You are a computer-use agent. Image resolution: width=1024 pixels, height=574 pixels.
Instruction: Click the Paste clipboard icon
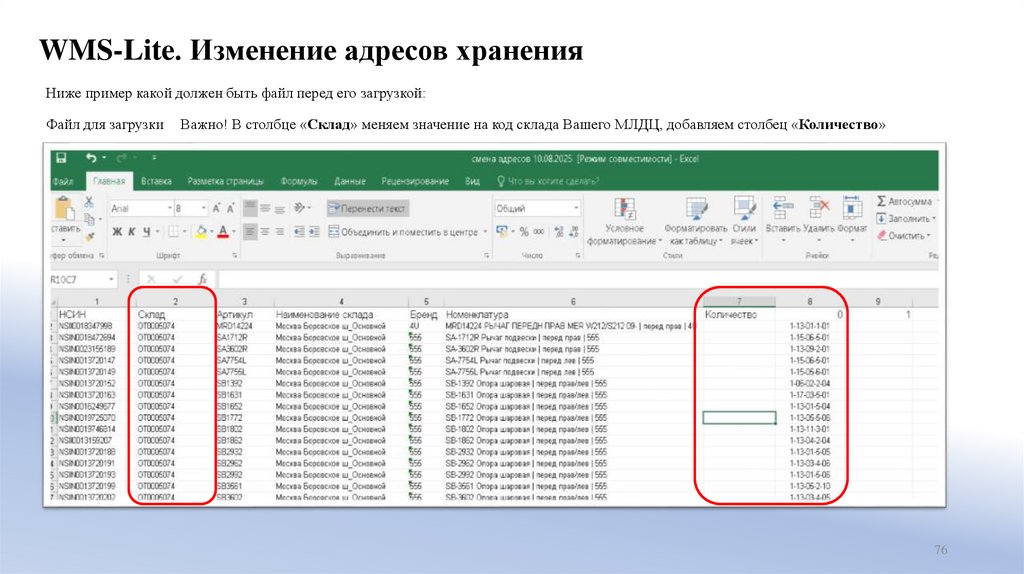(x=65, y=208)
